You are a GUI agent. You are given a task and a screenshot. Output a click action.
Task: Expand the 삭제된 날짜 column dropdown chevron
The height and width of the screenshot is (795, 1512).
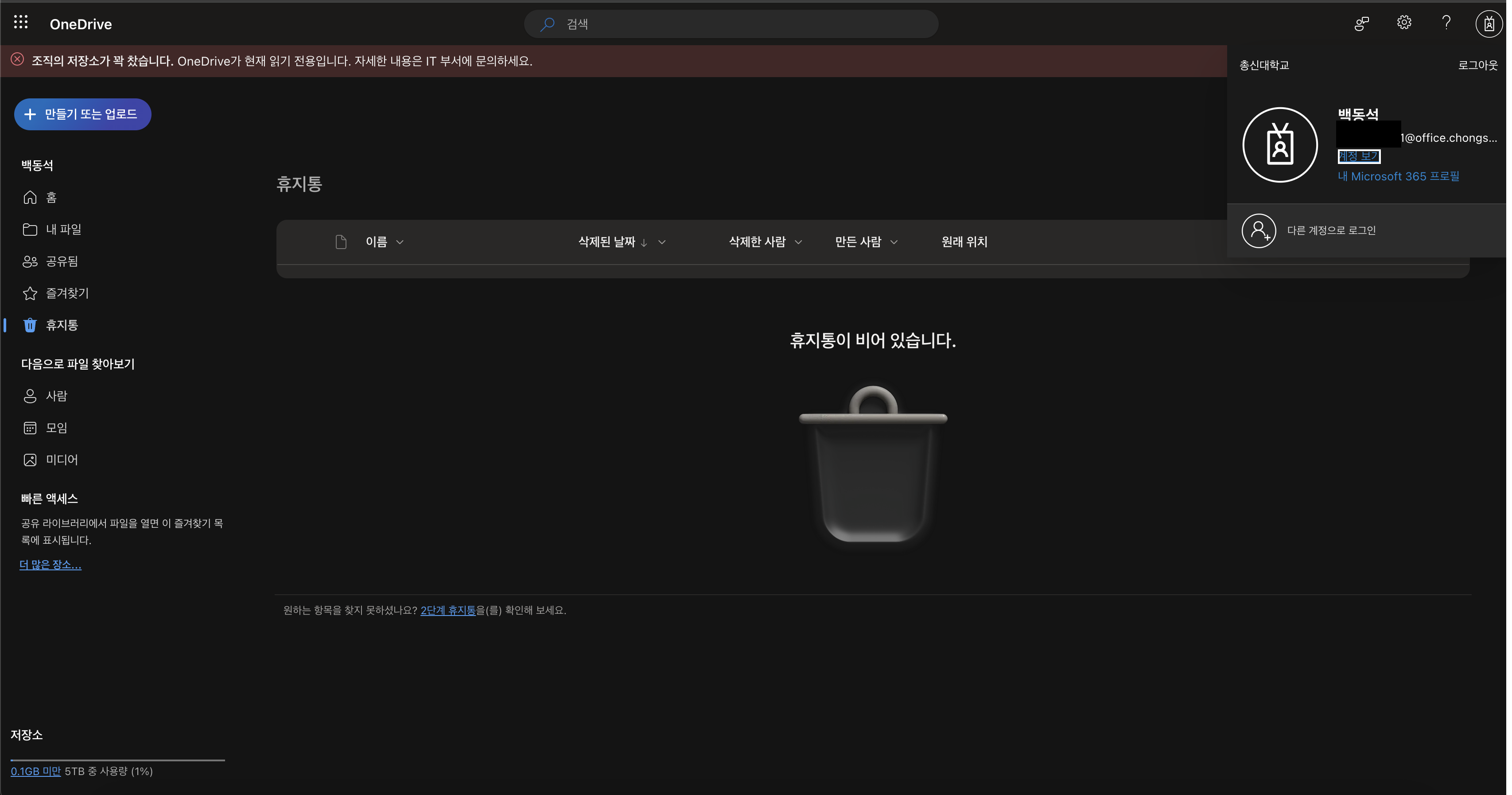(x=661, y=242)
